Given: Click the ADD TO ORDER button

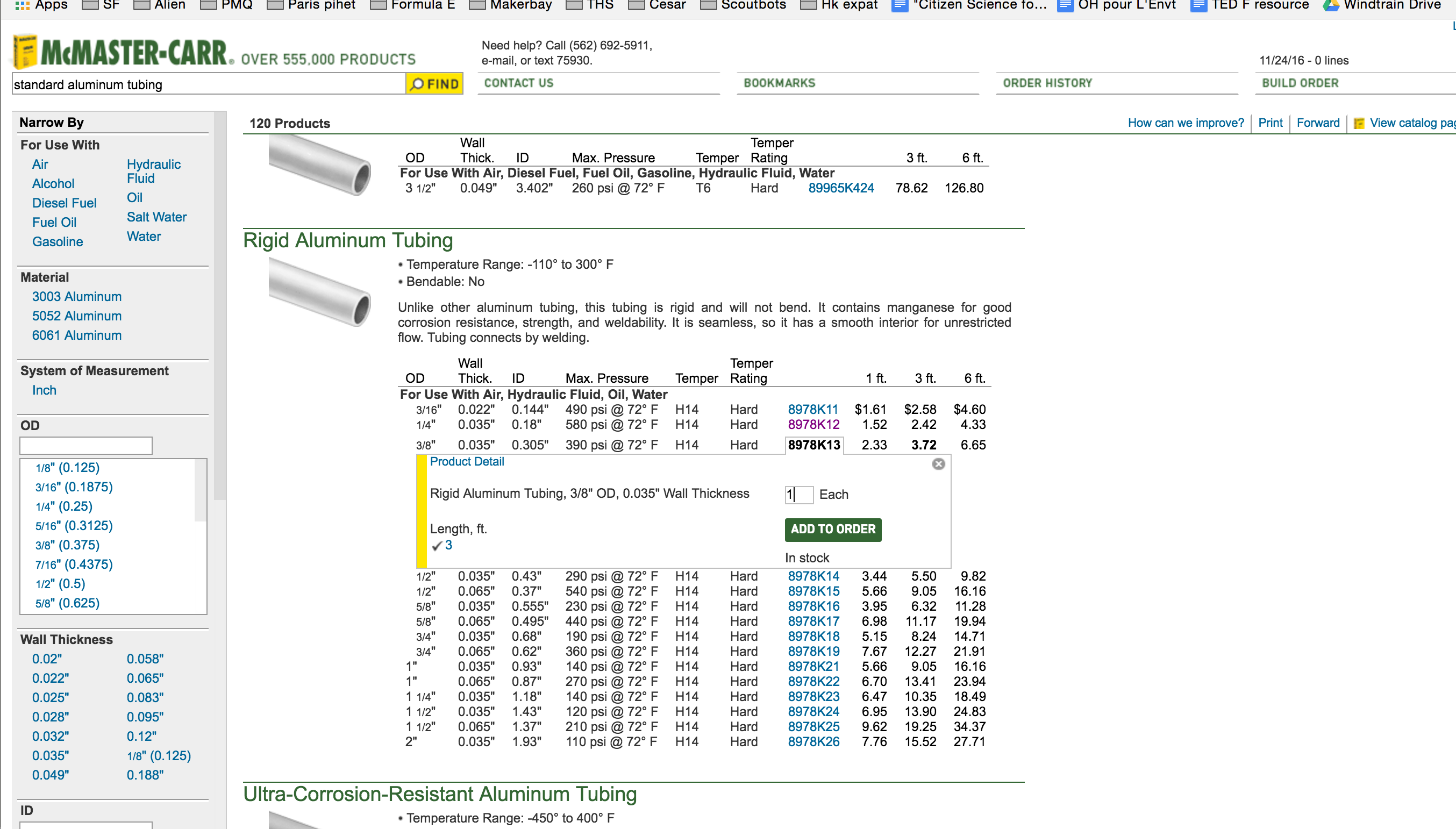Looking at the screenshot, I should click(x=833, y=530).
